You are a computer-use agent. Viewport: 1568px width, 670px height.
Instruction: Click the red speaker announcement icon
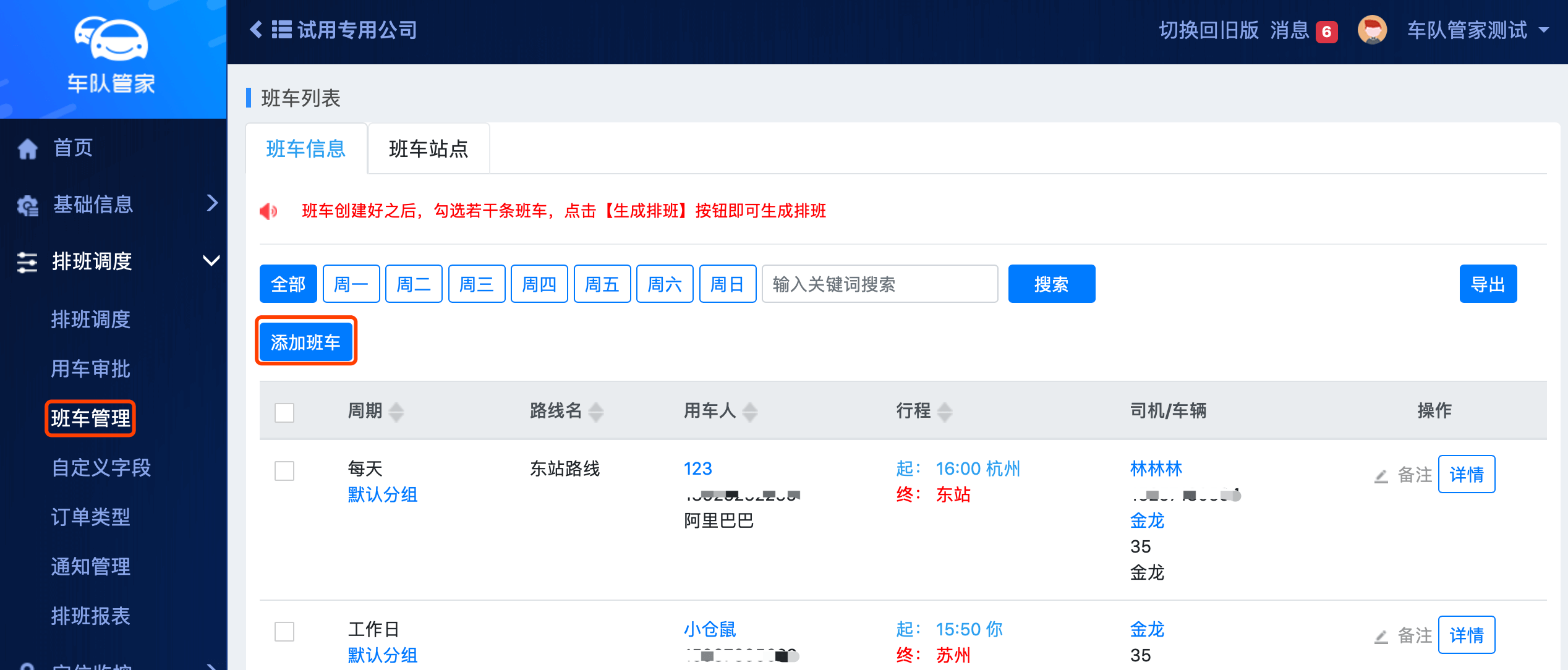[x=268, y=211]
